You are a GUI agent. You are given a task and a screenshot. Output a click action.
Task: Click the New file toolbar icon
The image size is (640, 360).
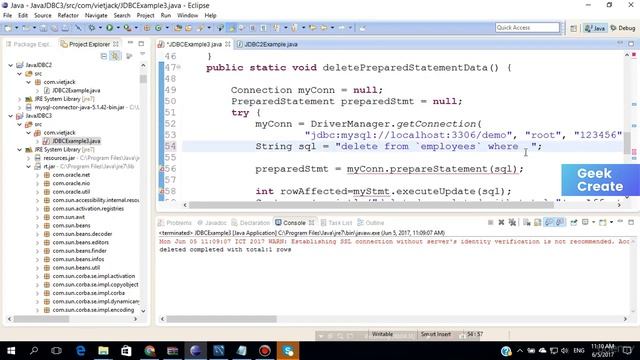coord(8,28)
